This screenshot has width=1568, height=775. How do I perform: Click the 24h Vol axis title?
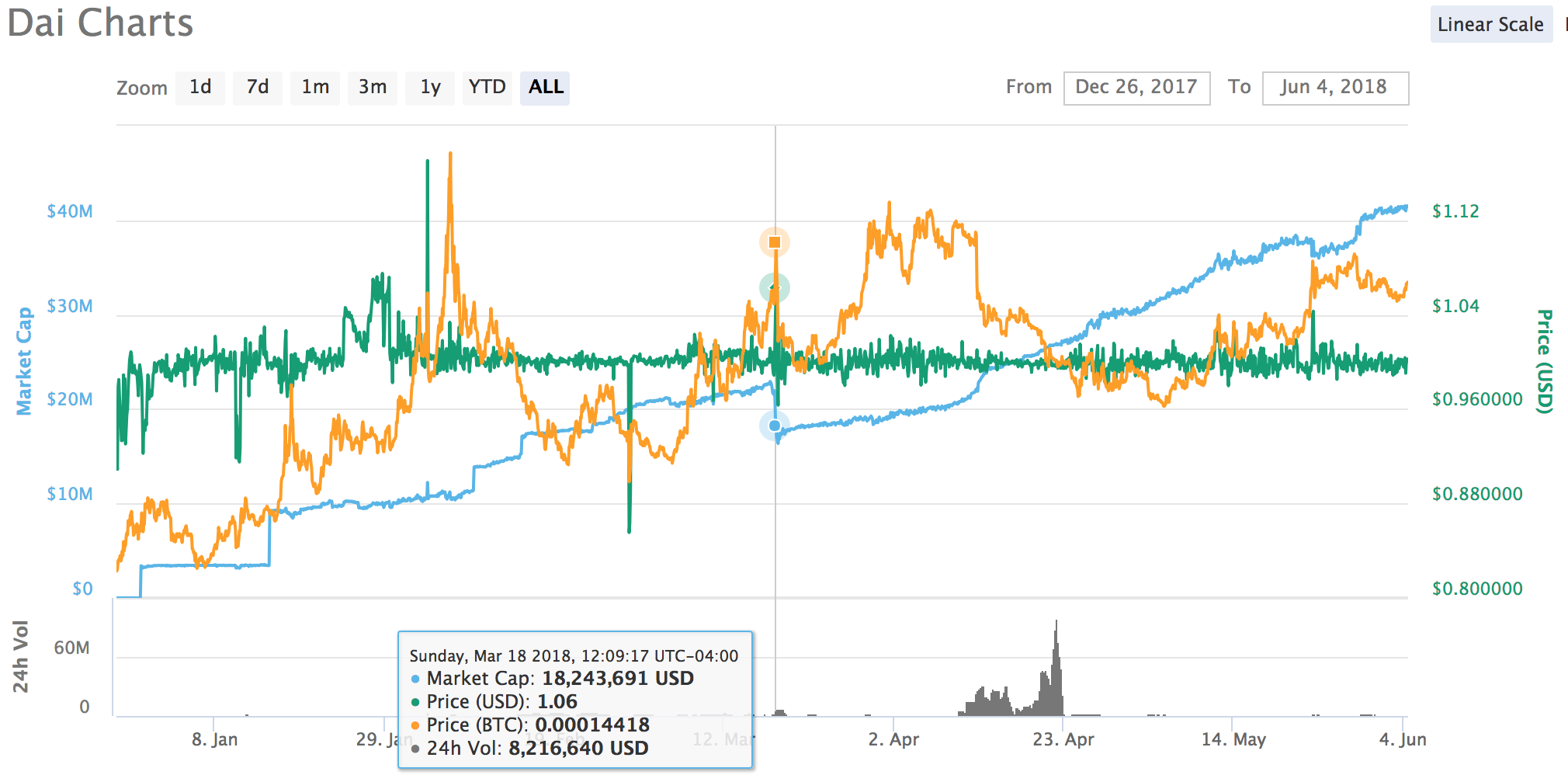(21, 656)
